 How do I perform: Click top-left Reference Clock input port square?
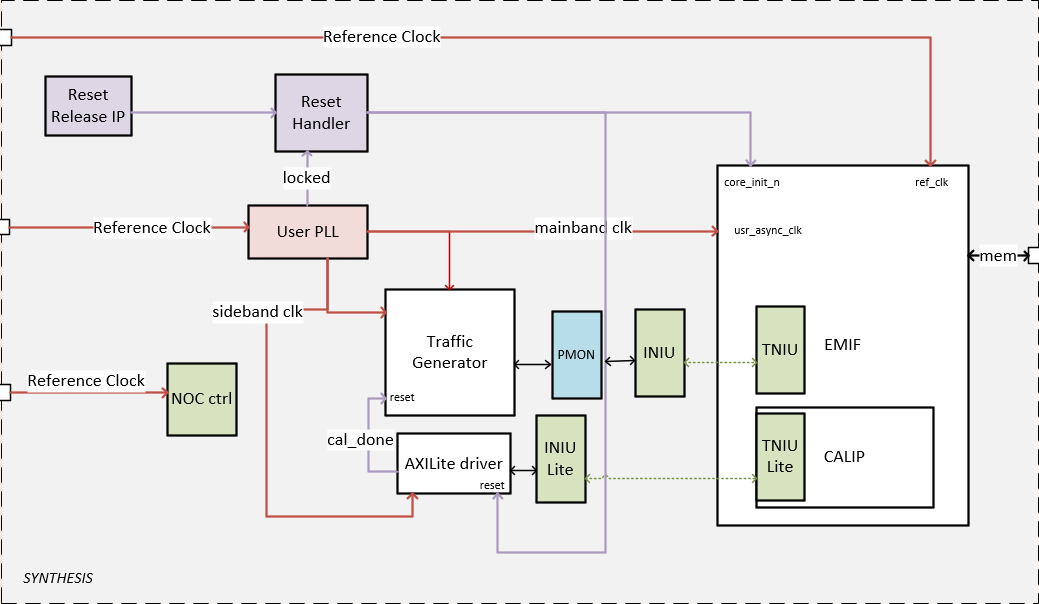click(x=5, y=38)
